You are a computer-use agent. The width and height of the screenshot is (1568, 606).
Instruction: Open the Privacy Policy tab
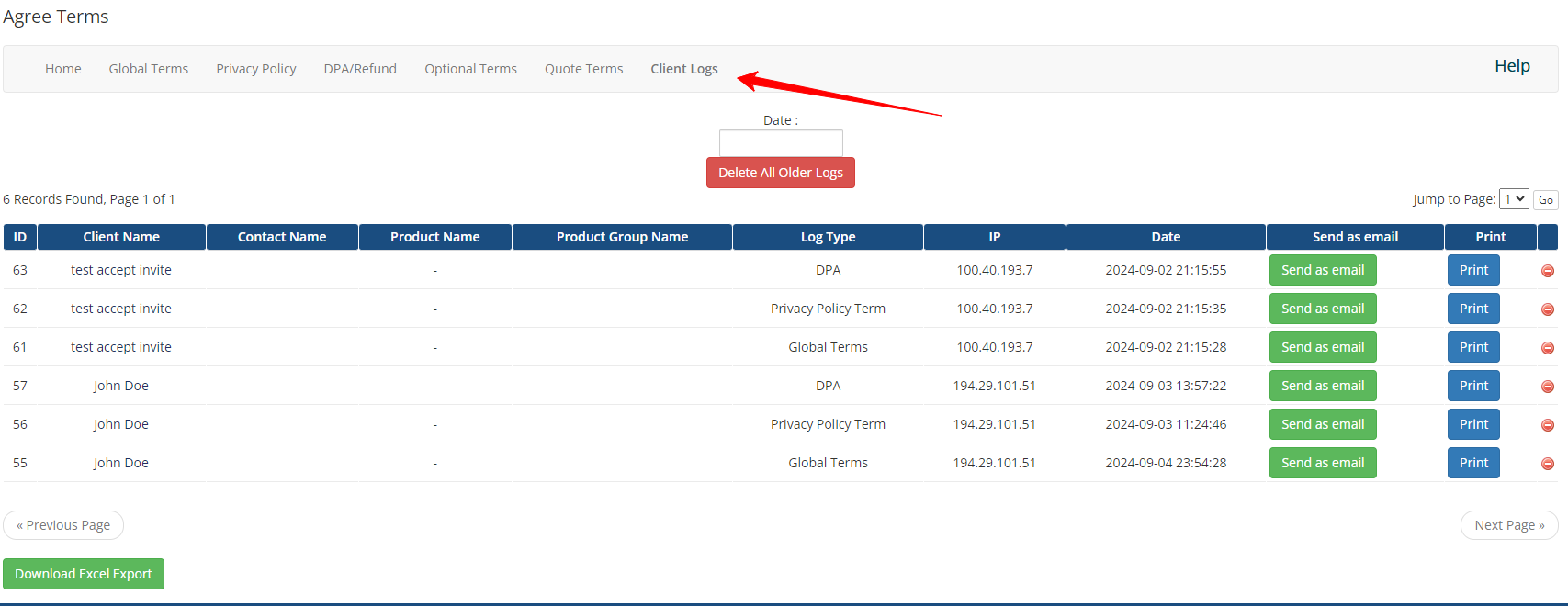pyautogui.click(x=255, y=69)
